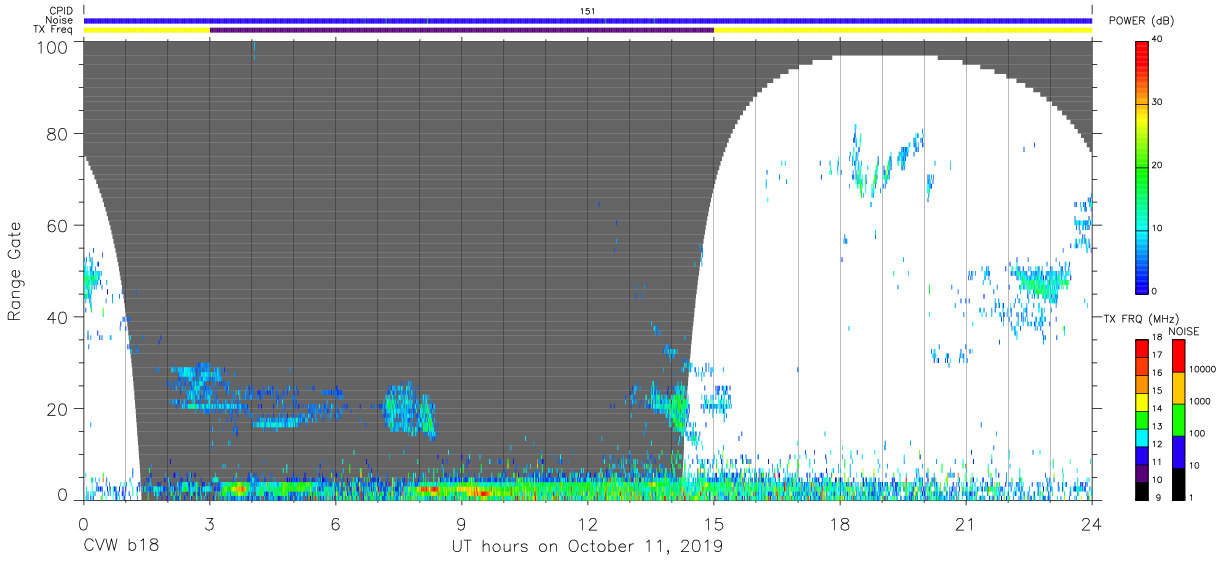Image resolution: width=1228 pixels, height=567 pixels.
Task: Click the UT hour tick label 24
Action: click(1092, 523)
